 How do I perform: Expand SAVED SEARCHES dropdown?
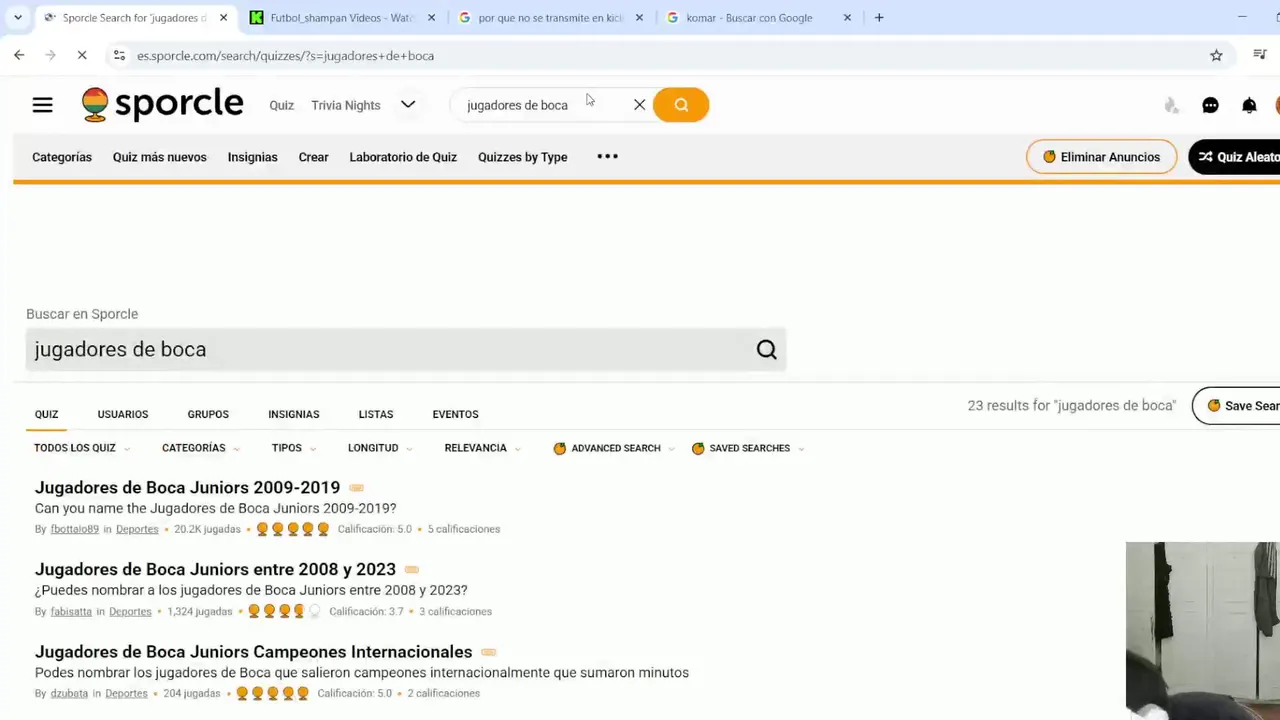tap(748, 448)
